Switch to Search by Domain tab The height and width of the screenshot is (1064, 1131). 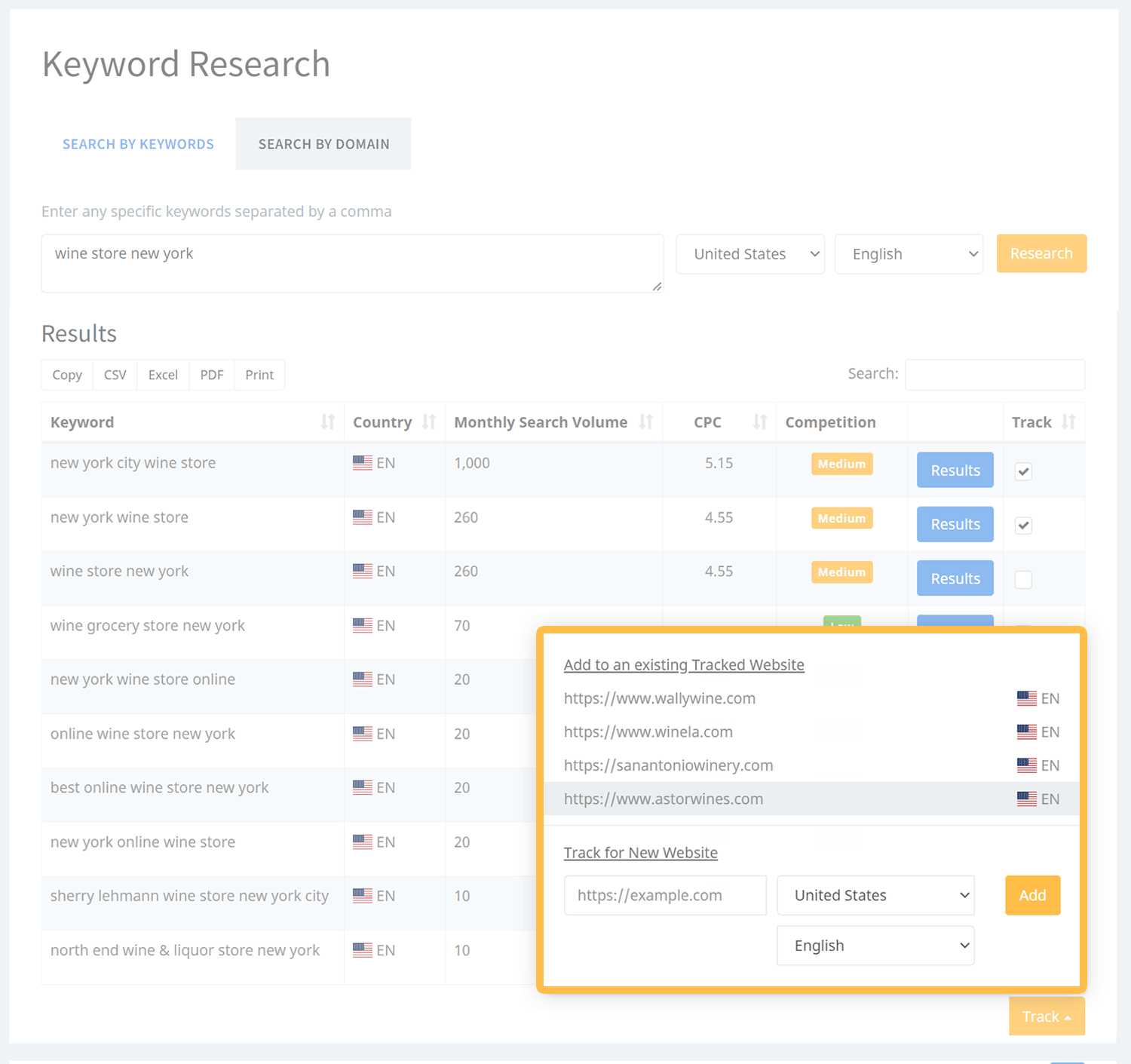tap(323, 144)
